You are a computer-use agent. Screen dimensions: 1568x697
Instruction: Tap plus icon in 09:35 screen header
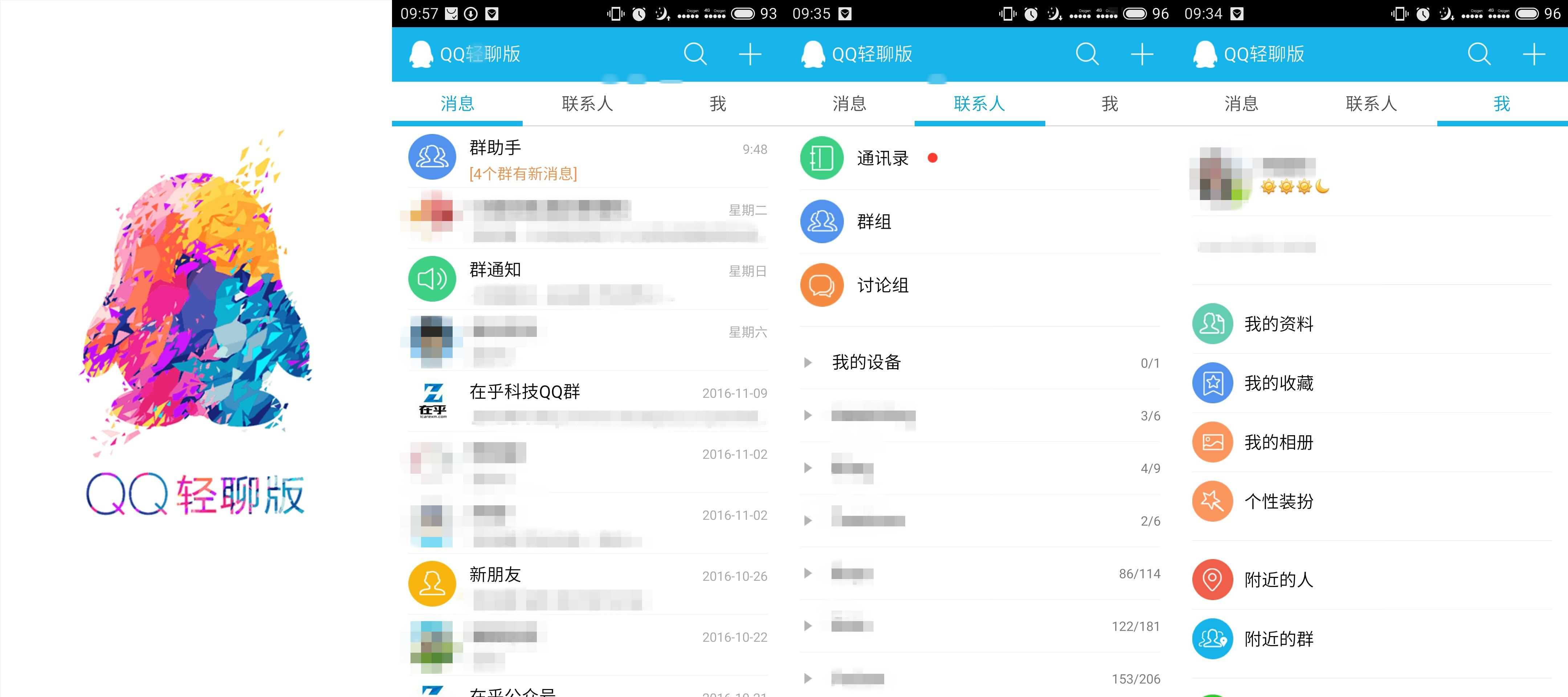1142,54
